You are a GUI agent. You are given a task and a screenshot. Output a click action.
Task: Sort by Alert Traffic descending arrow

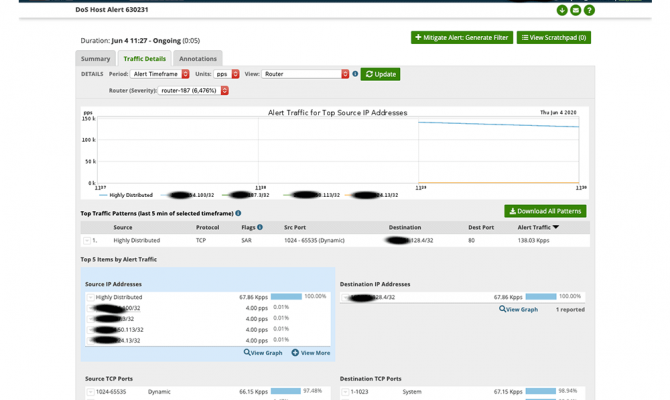[x=556, y=227]
